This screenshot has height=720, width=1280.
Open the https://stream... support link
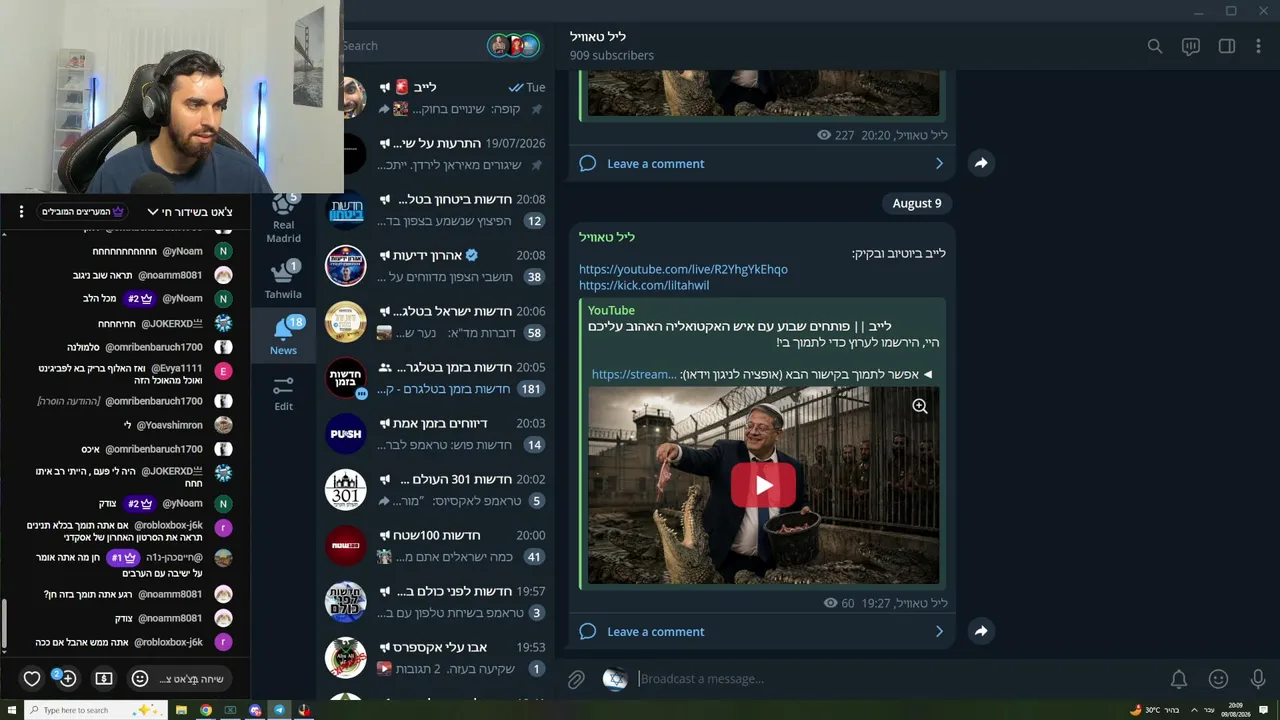coord(634,374)
